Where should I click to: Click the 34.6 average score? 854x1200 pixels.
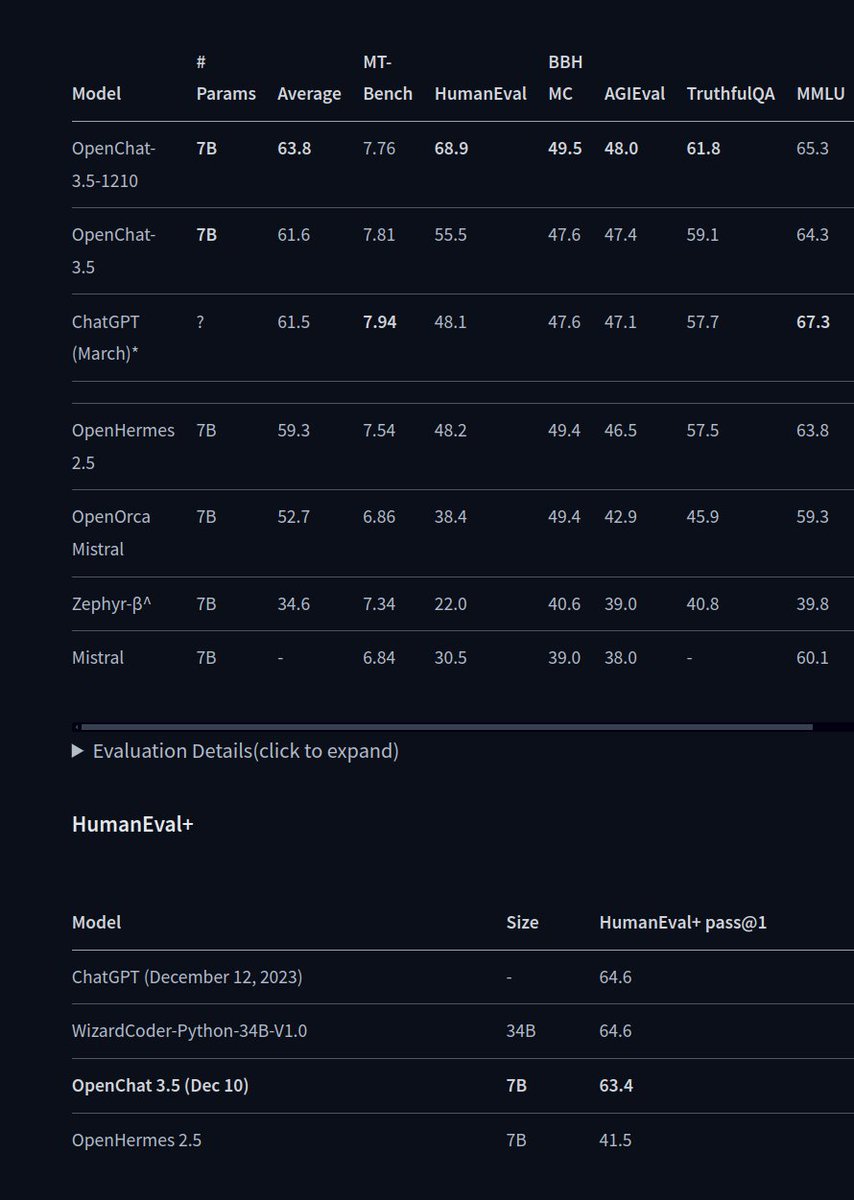(x=294, y=604)
